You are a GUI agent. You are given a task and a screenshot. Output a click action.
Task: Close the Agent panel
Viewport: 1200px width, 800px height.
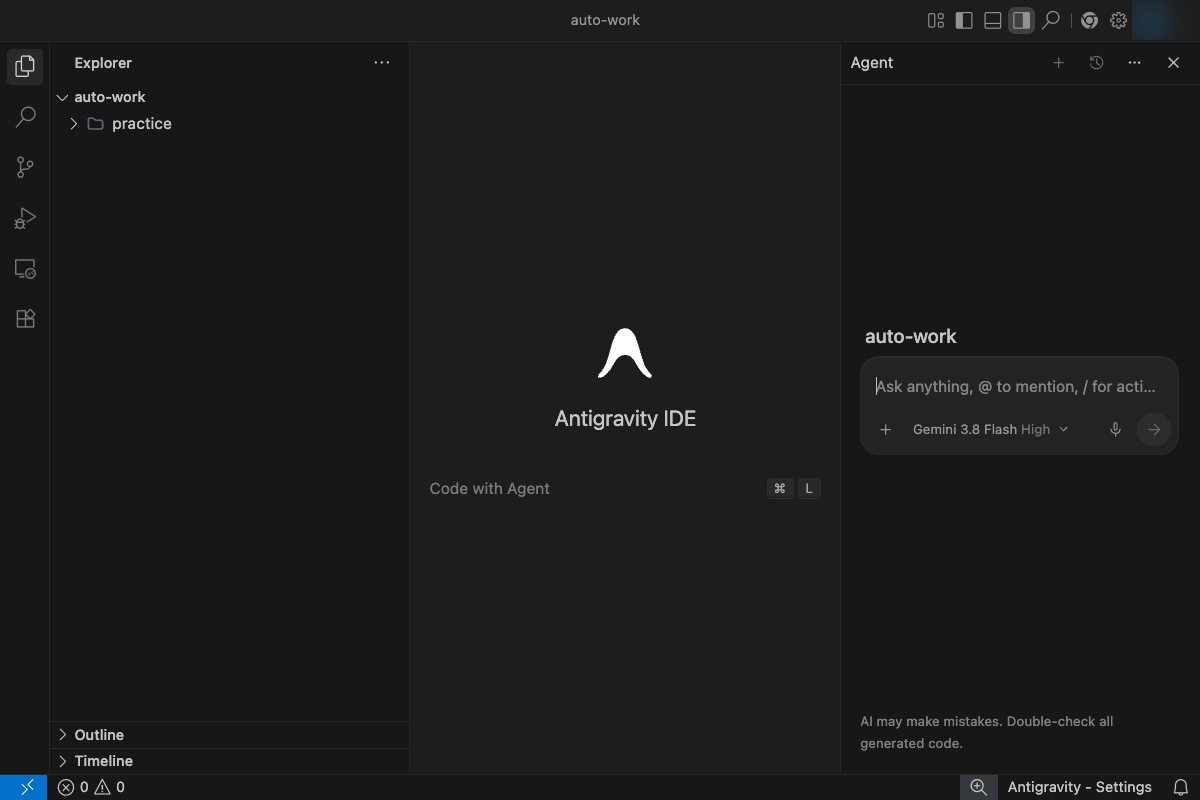coord(1174,62)
